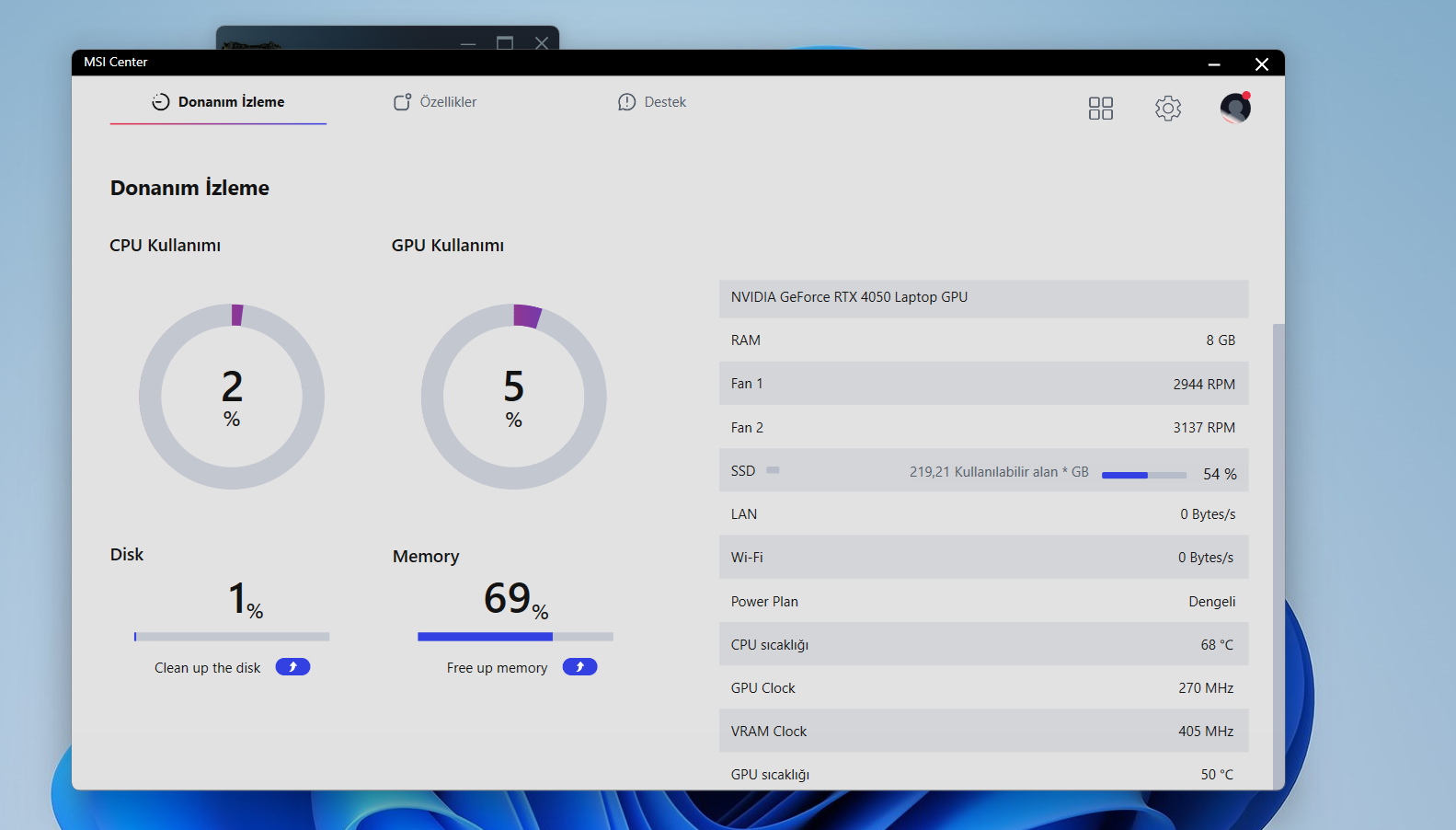Click the user profile avatar
Image resolution: width=1456 pixels, height=830 pixels.
coord(1235,108)
